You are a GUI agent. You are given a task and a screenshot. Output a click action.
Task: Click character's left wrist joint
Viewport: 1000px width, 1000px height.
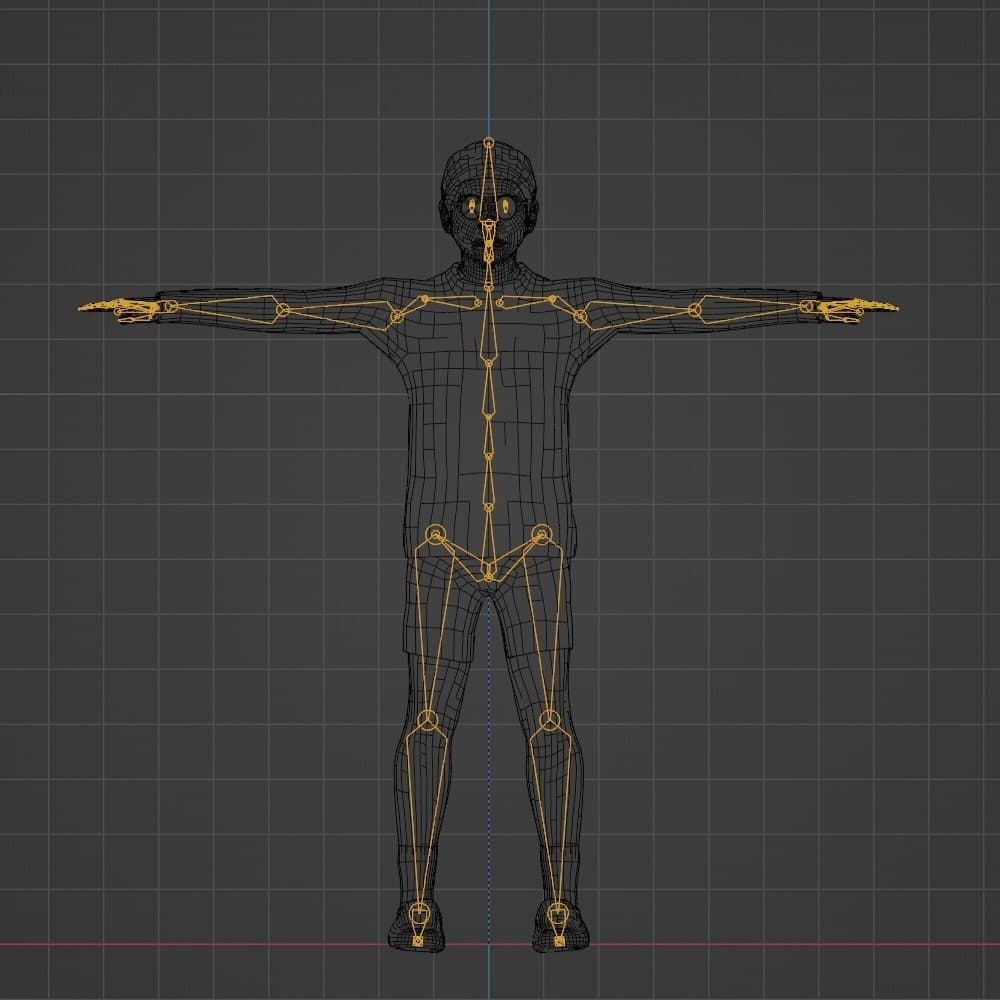pos(807,307)
